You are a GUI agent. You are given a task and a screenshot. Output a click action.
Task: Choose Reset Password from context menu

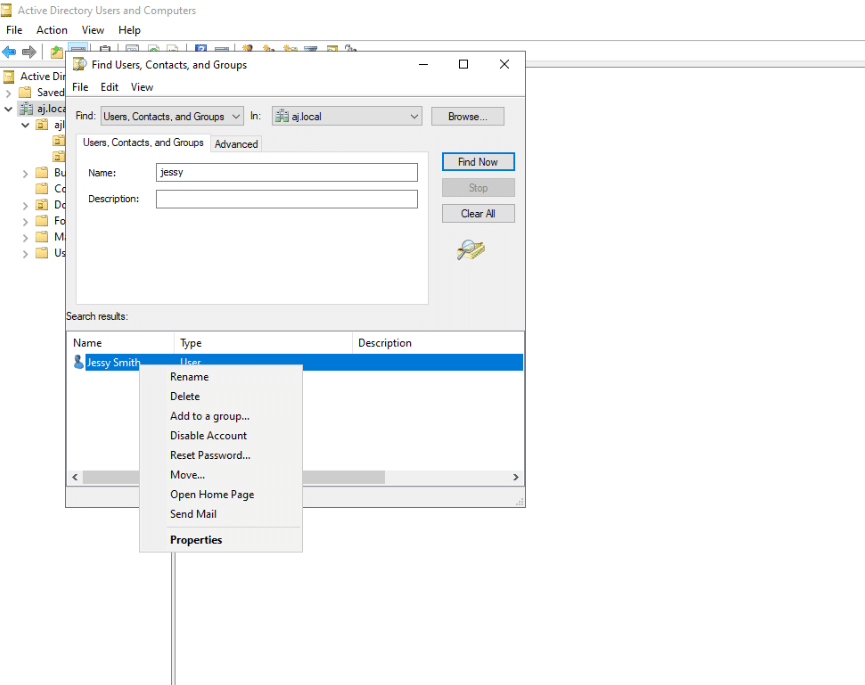pos(210,455)
